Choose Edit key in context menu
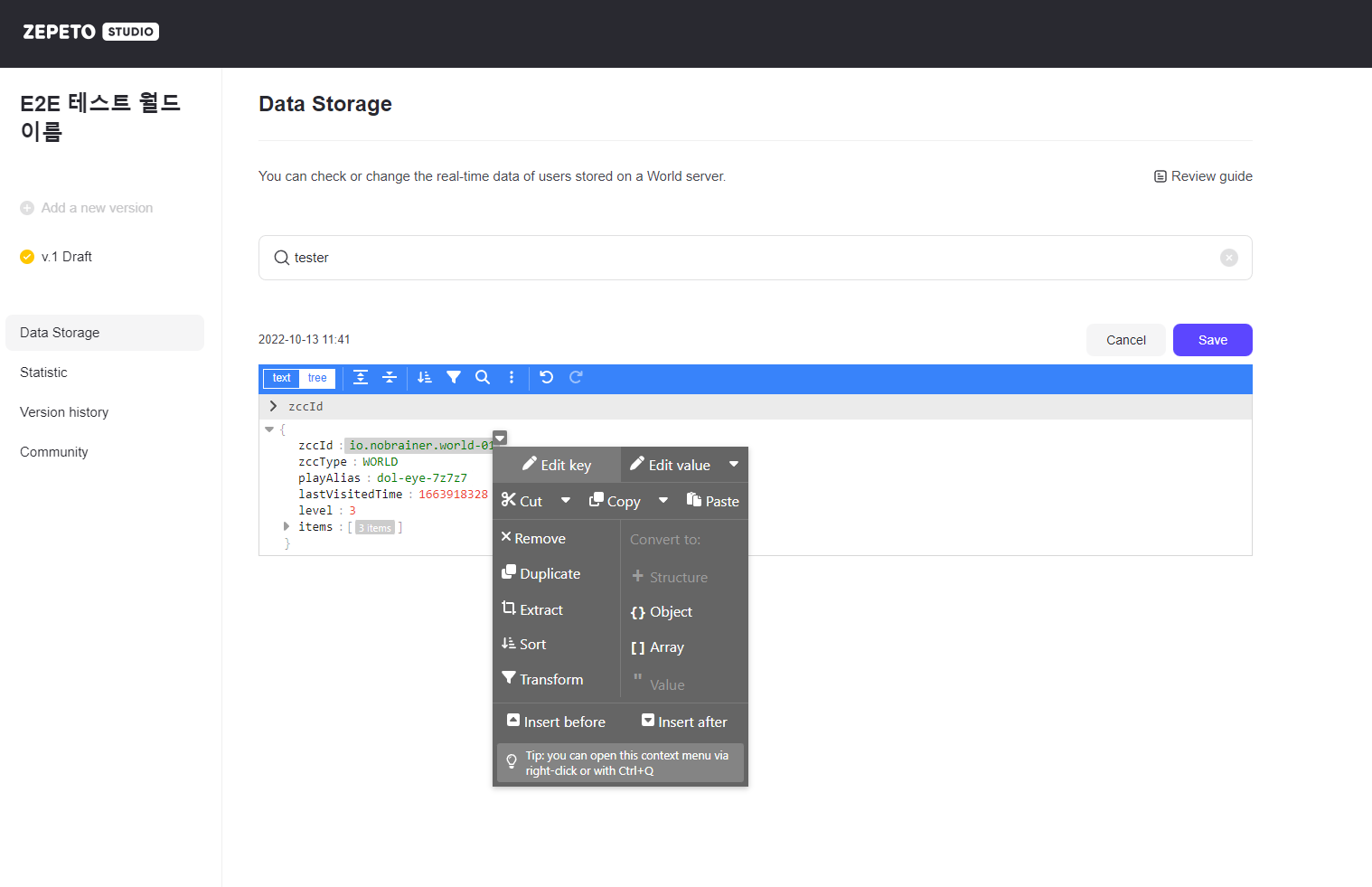 coord(557,465)
